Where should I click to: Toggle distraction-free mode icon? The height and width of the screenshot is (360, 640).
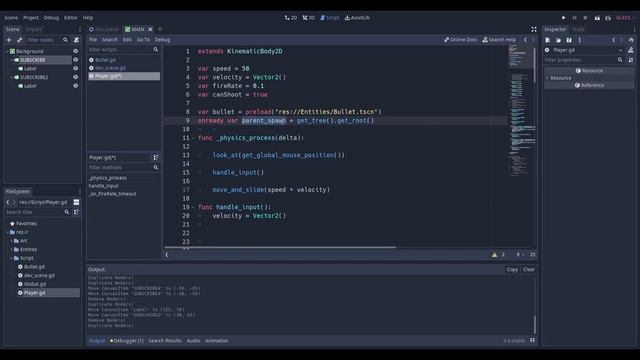(x=533, y=29)
